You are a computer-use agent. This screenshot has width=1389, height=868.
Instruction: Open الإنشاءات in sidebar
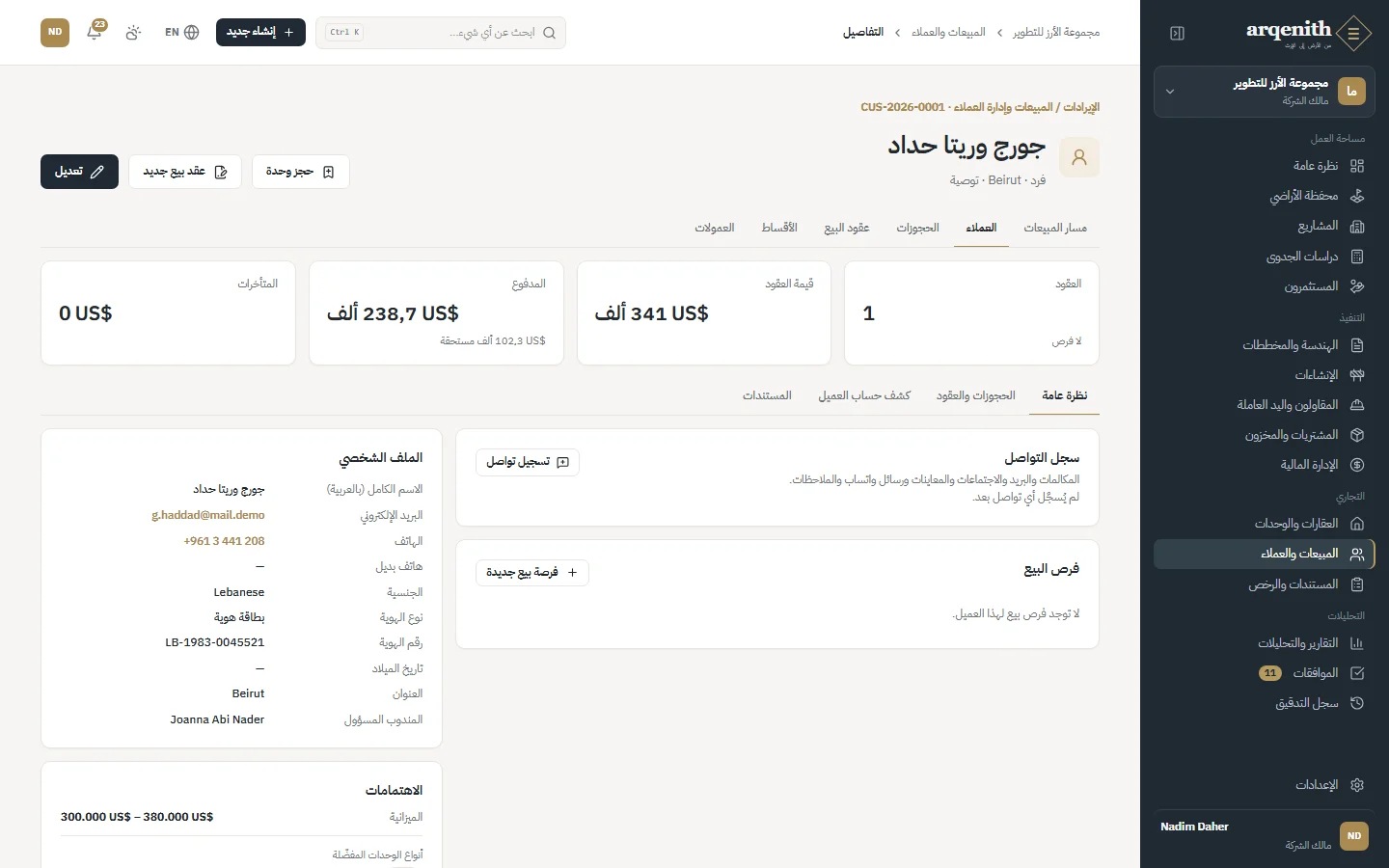[1264, 375]
